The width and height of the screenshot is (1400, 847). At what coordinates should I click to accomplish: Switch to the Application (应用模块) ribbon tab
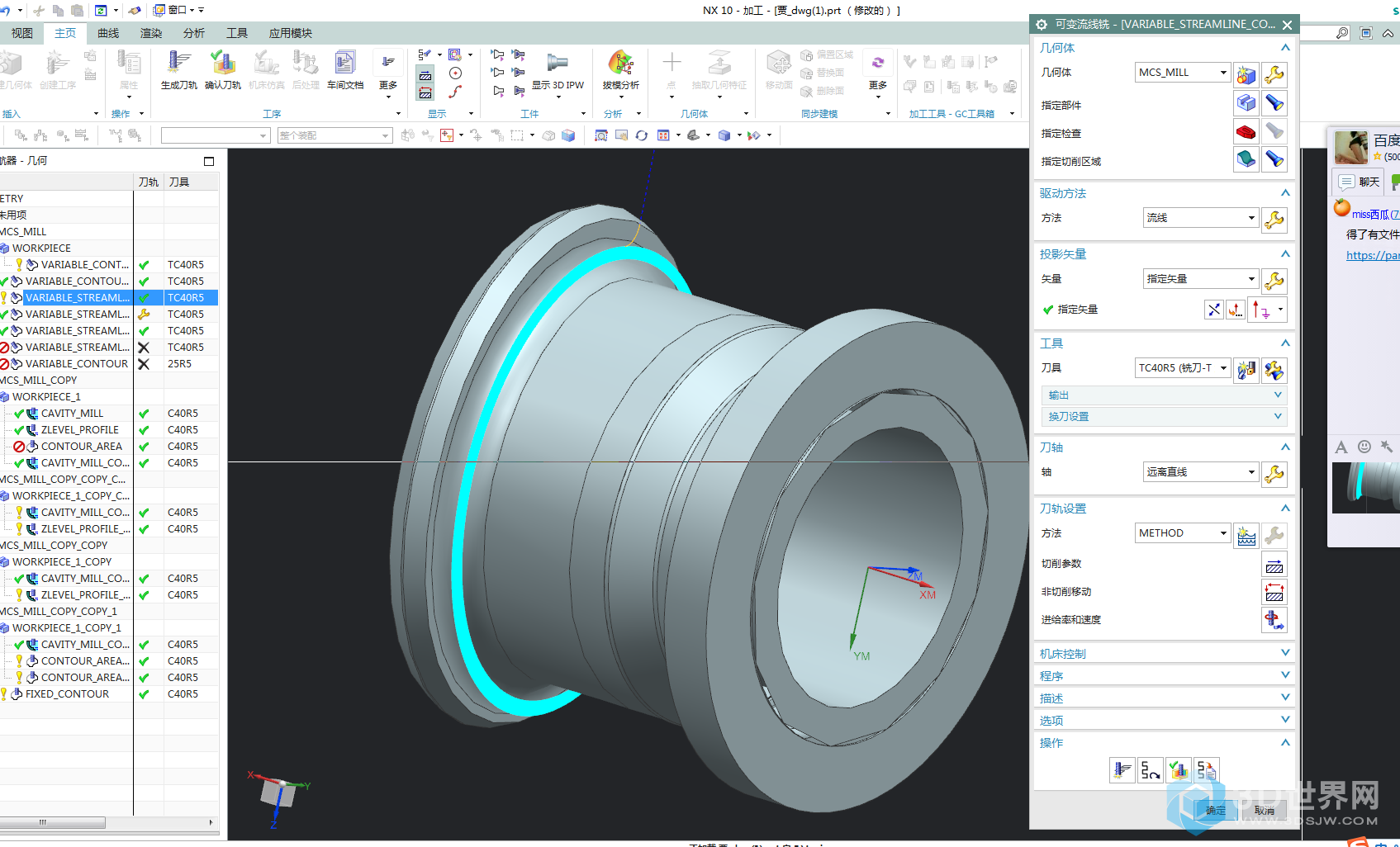coord(291,33)
